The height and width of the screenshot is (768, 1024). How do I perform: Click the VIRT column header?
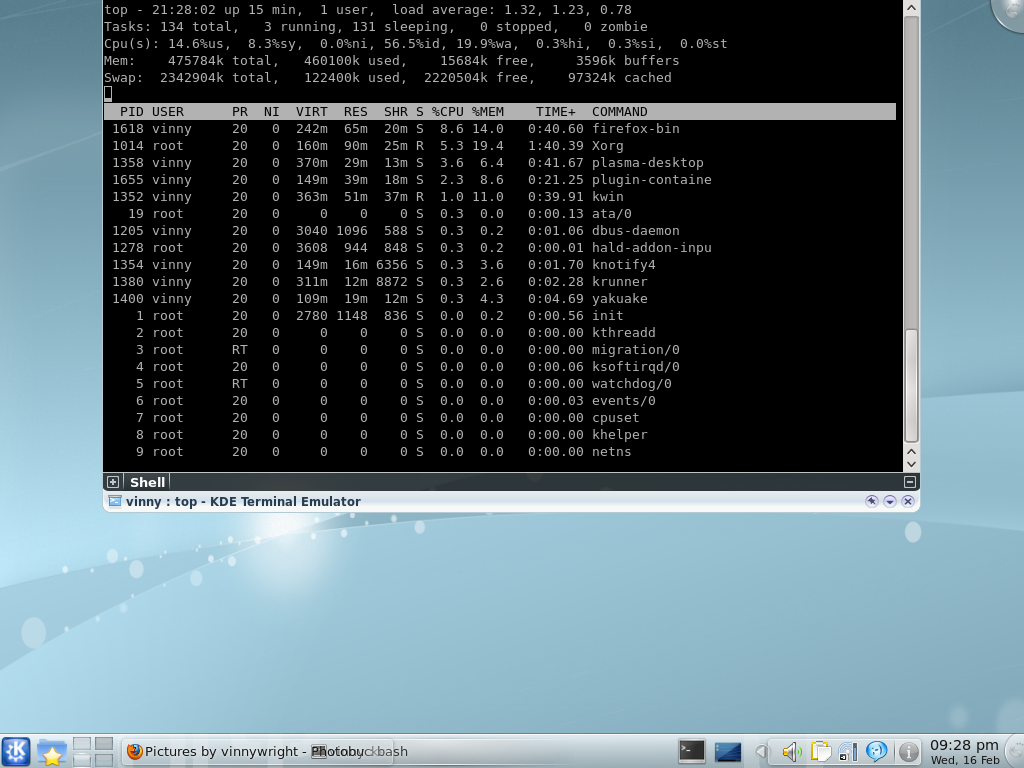(x=312, y=112)
